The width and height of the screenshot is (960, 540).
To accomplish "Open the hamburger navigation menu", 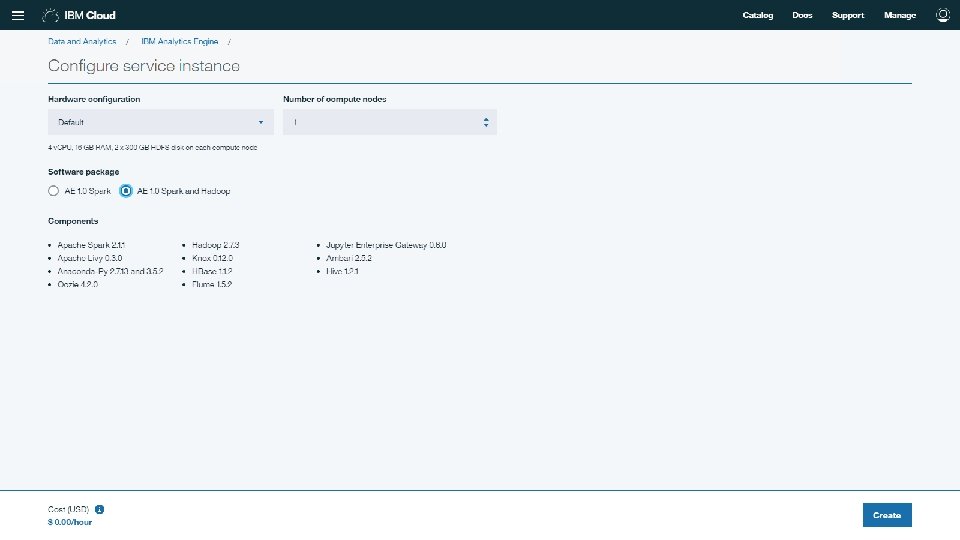I will [18, 15].
